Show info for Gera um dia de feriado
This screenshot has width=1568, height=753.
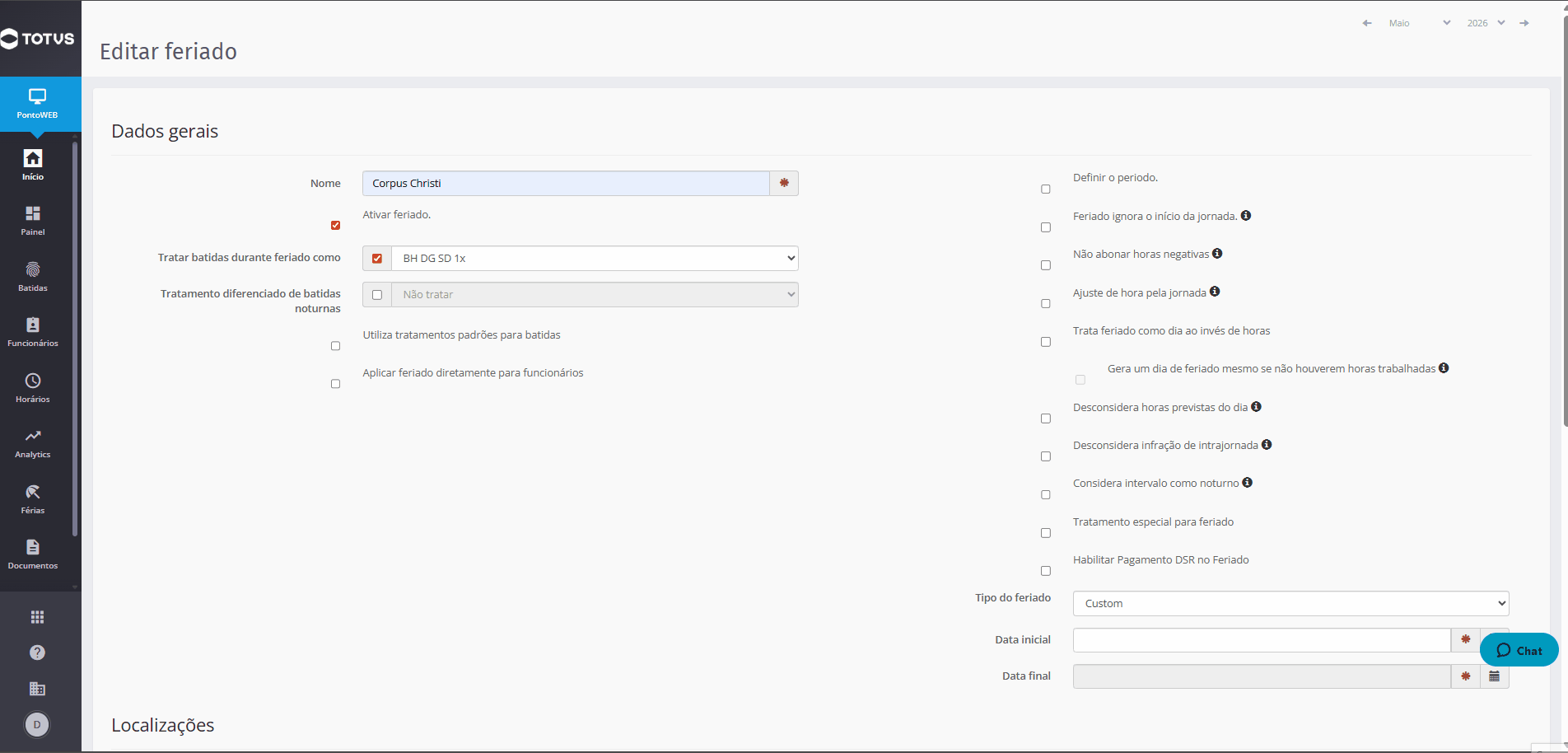1444,368
